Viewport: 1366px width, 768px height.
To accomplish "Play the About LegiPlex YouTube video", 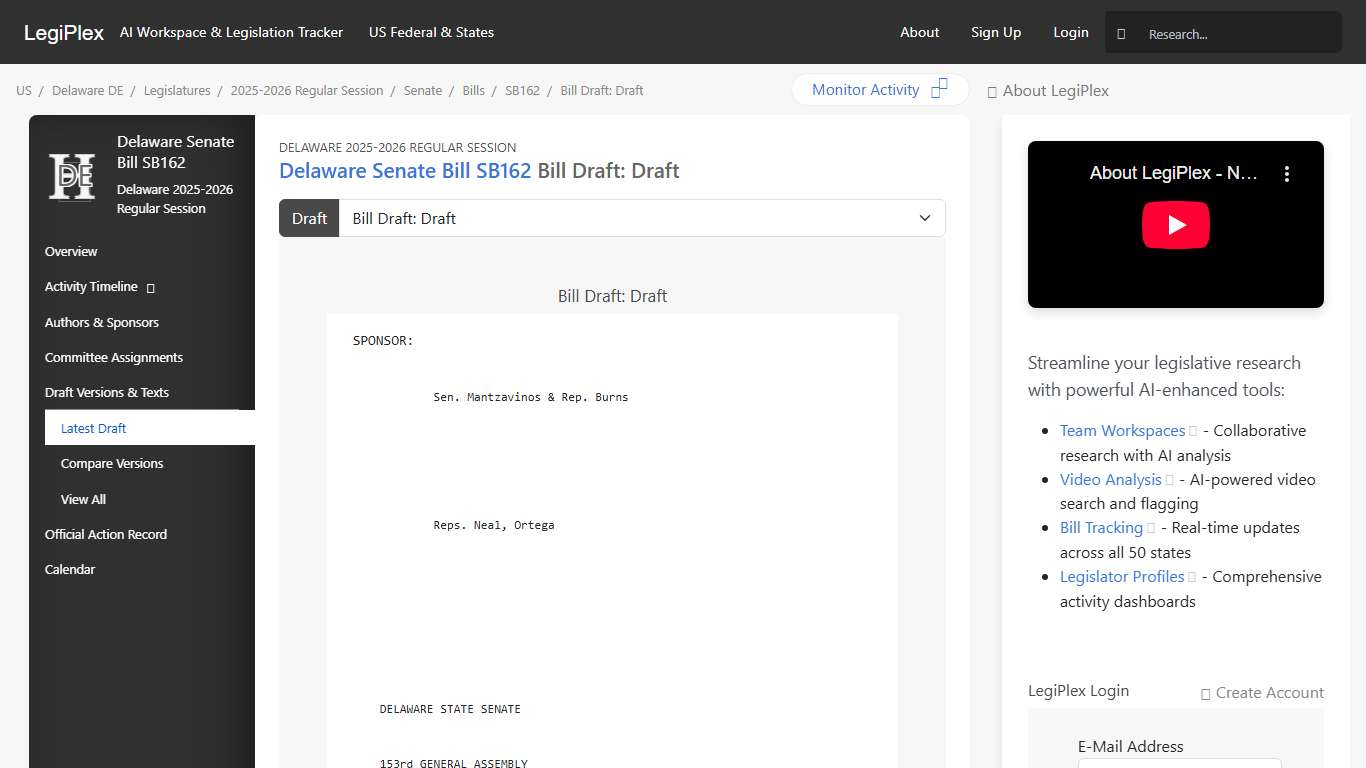I will (x=1175, y=225).
